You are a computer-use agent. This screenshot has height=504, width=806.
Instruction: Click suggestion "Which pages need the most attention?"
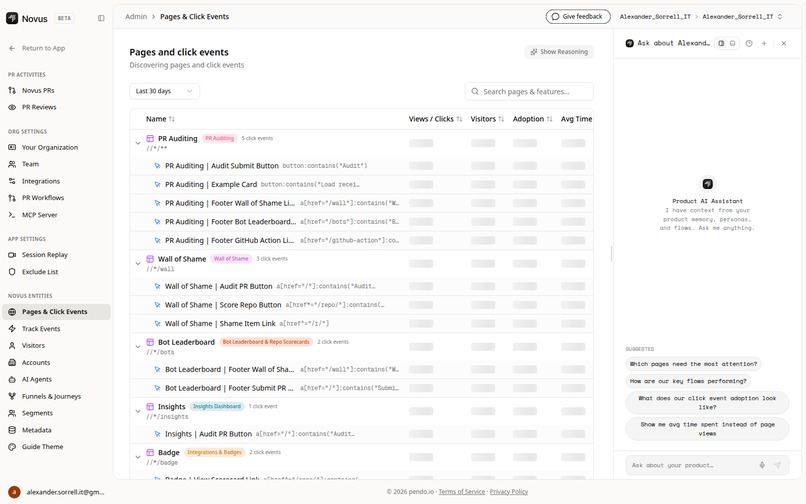[693, 364]
